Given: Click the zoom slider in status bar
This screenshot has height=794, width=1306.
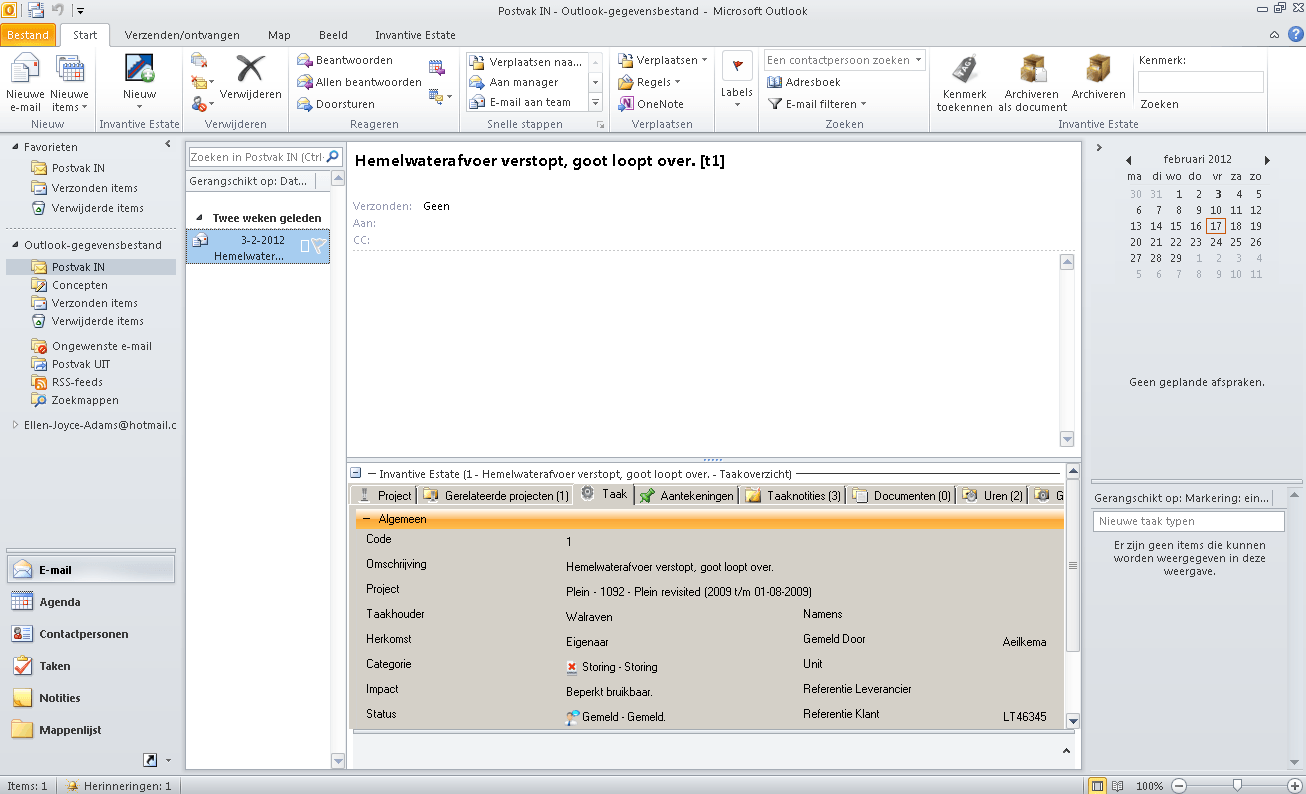Looking at the screenshot, I should tap(1238, 785).
